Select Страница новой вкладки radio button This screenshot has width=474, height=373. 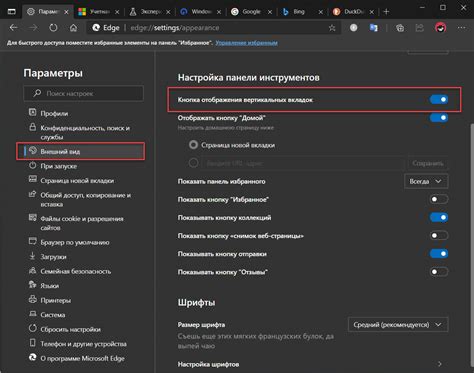pos(193,145)
